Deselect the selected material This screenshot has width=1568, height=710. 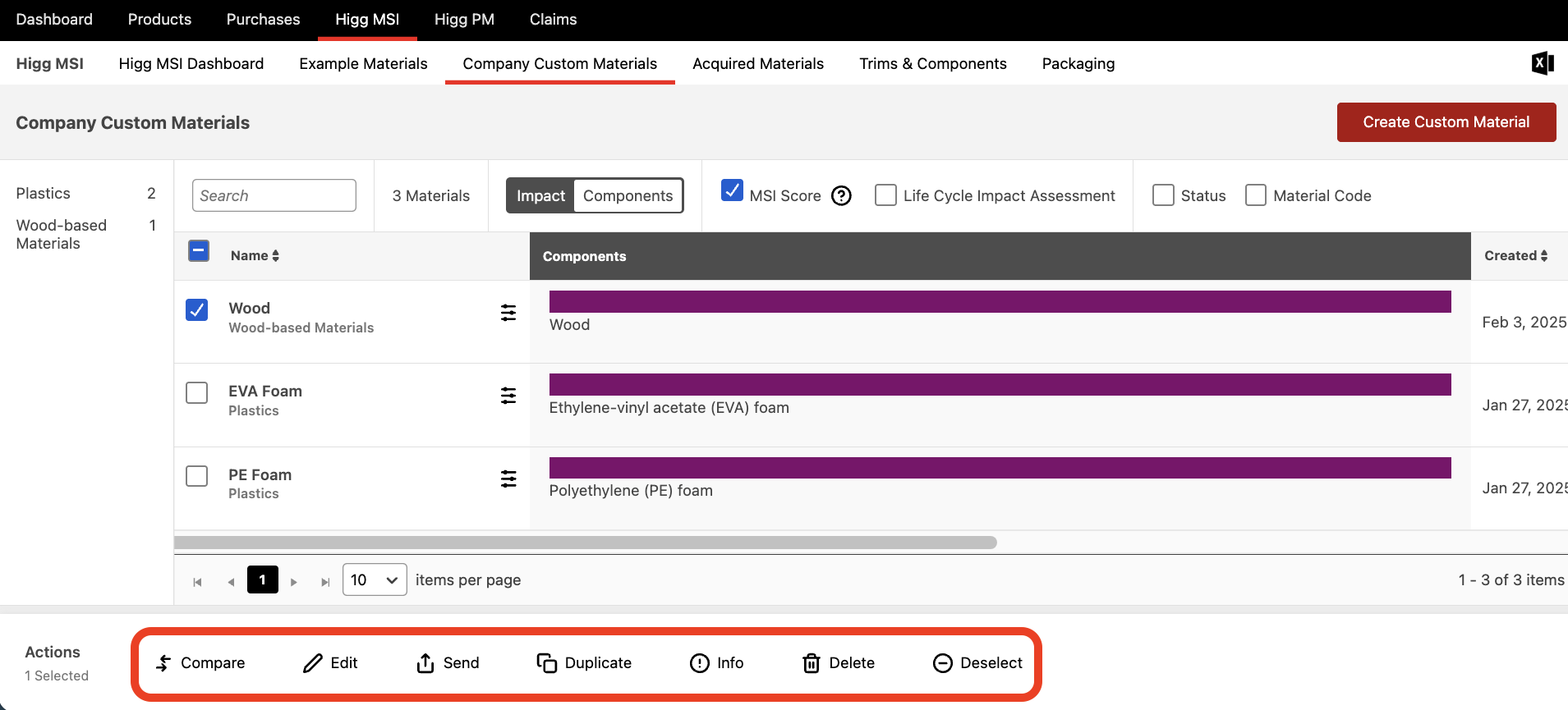(x=977, y=663)
